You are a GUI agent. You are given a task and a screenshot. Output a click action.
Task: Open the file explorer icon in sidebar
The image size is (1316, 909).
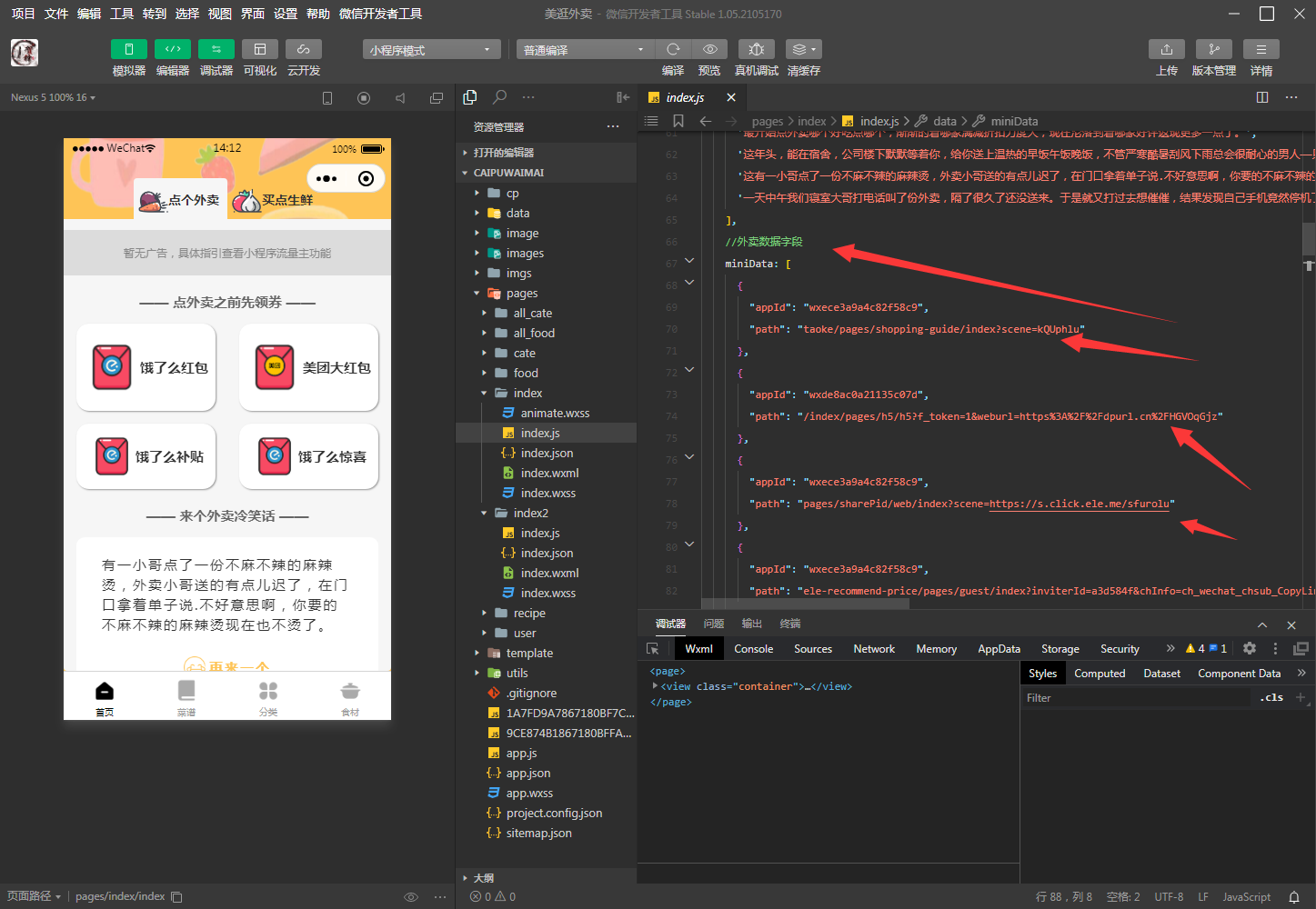coord(470,97)
